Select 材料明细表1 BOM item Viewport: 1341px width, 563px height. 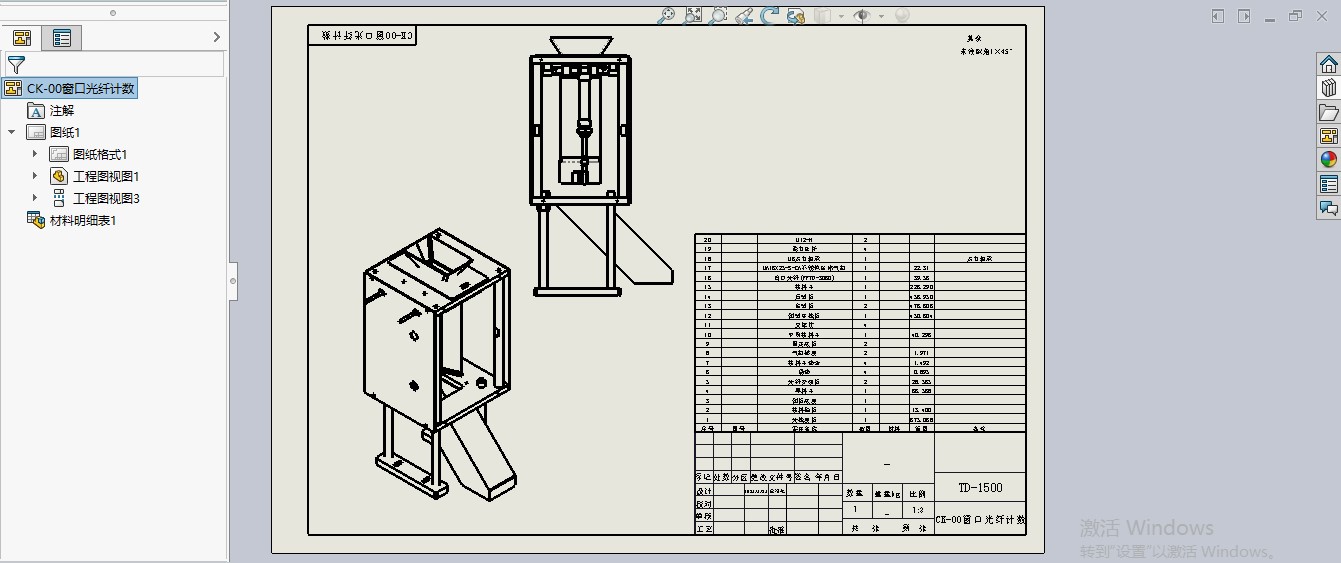[x=83, y=220]
